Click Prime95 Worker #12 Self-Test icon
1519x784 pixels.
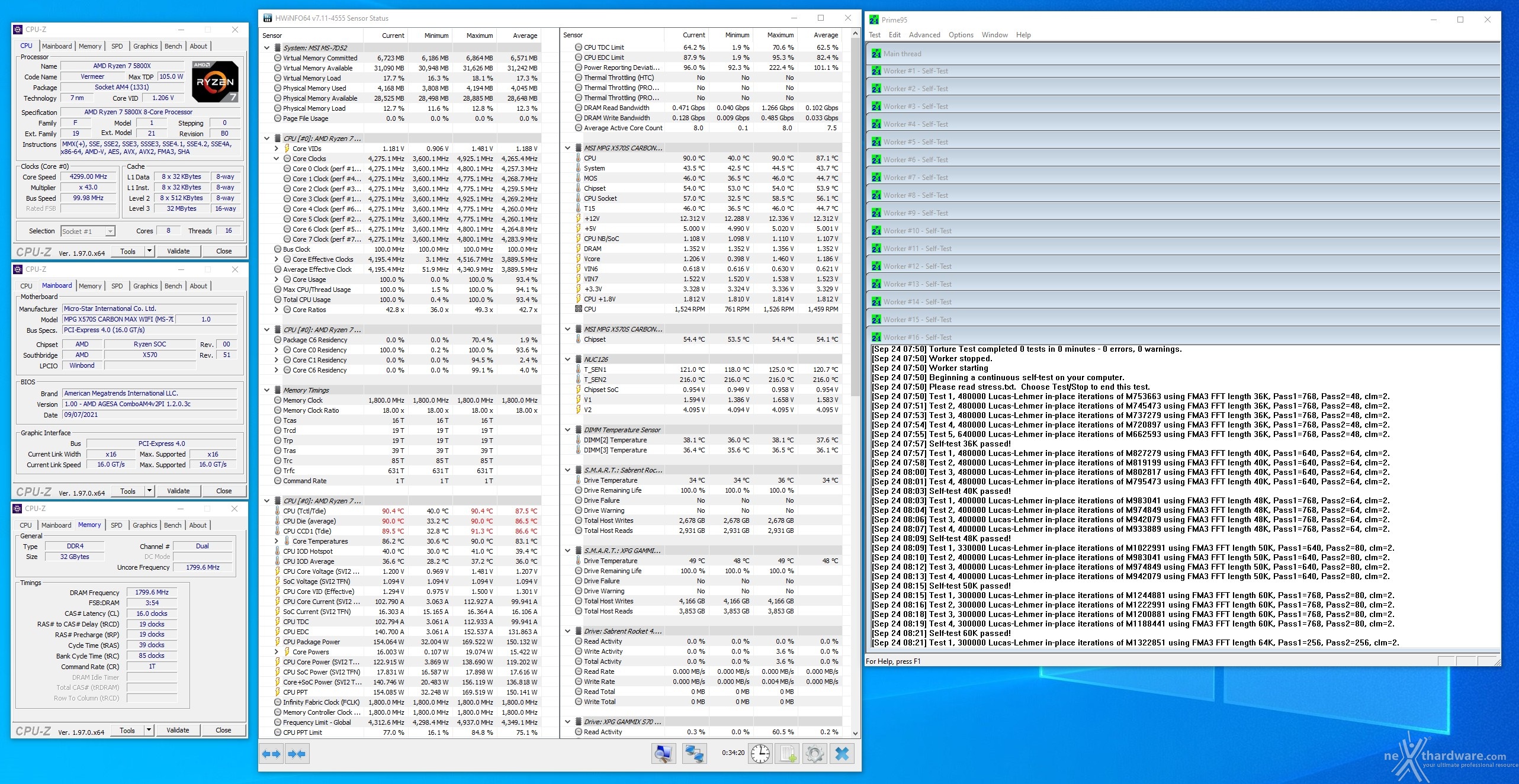876,266
